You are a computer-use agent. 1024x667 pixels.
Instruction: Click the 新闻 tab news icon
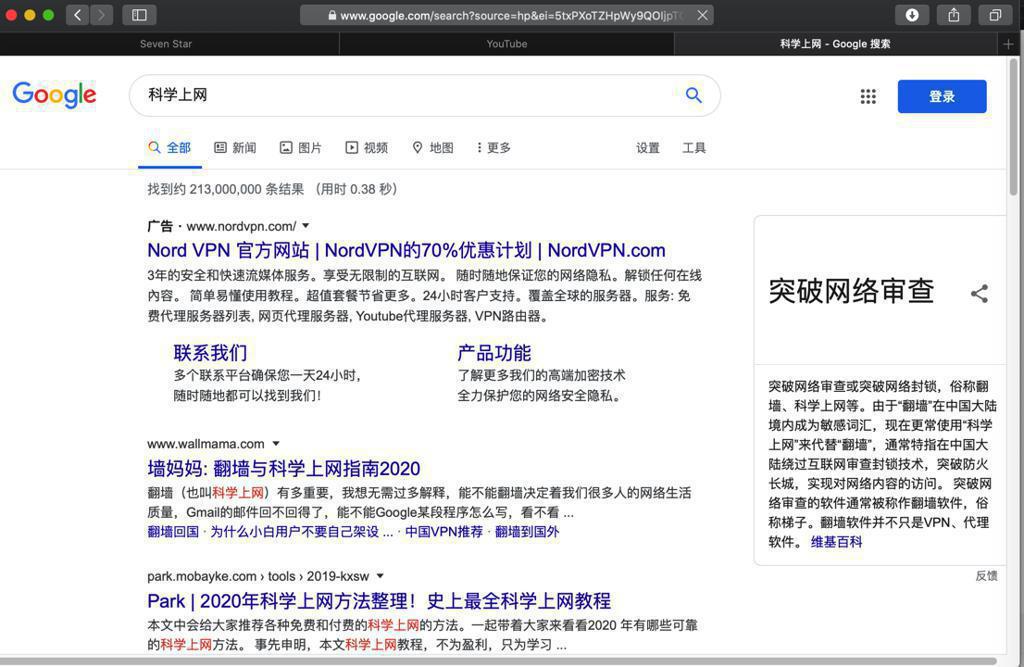(220, 148)
